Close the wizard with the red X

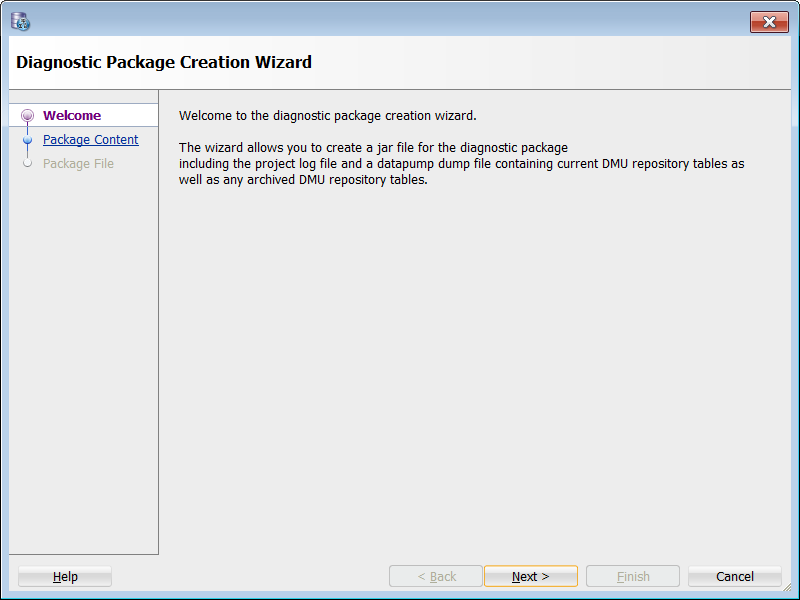point(768,22)
